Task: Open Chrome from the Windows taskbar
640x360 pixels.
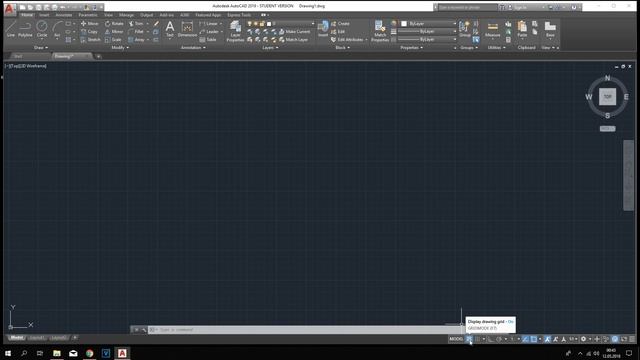Action: pyautogui.click(x=89, y=353)
